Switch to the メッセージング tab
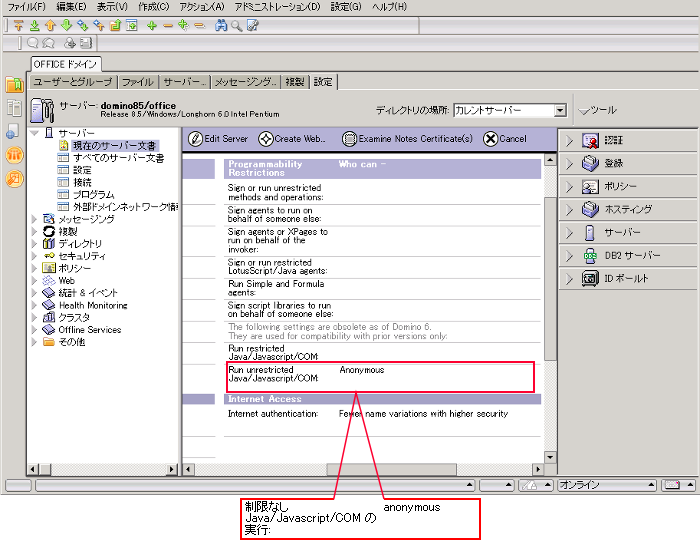The image size is (700, 545). coord(245,82)
